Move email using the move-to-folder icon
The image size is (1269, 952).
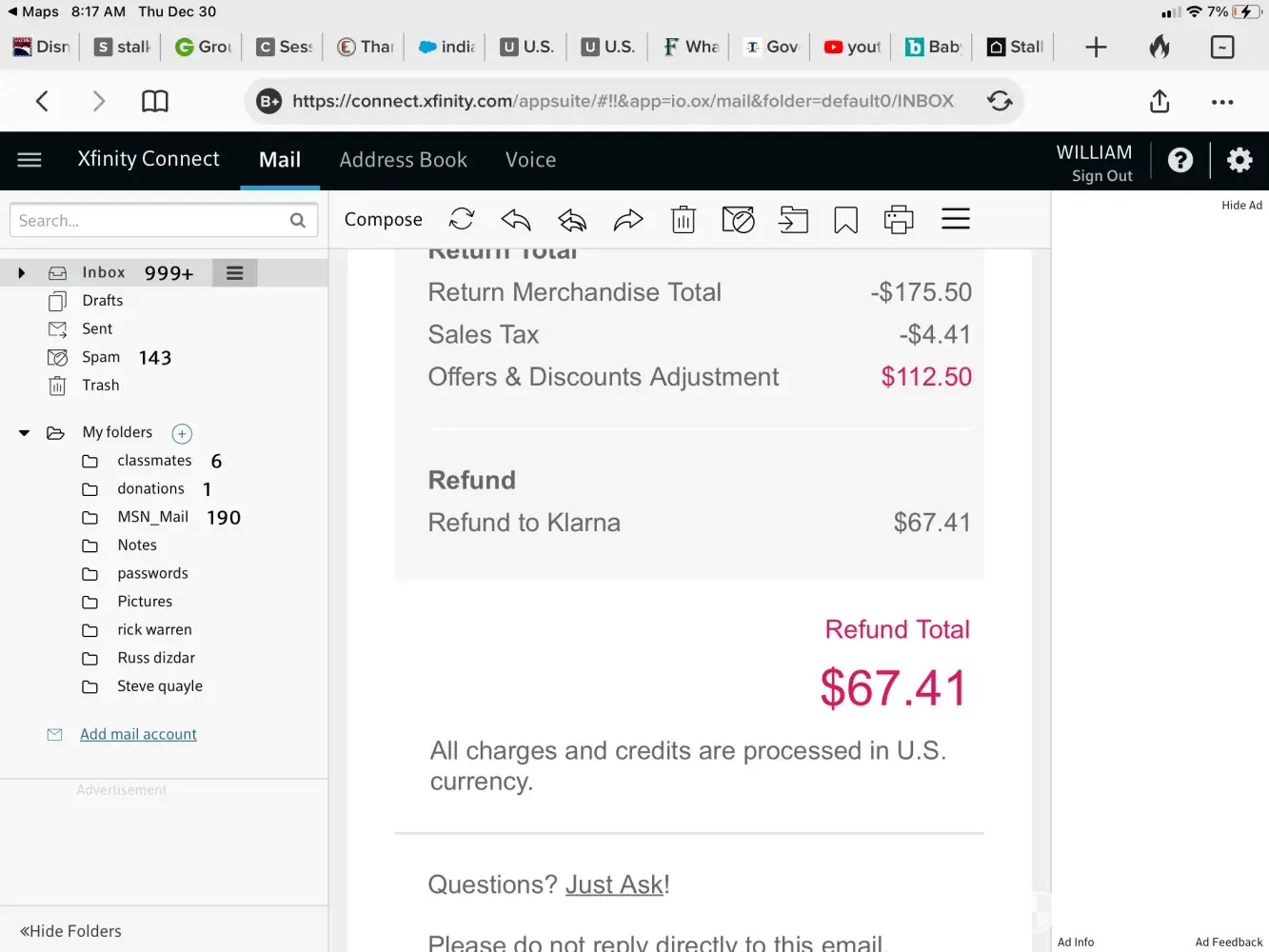pyautogui.click(x=793, y=220)
